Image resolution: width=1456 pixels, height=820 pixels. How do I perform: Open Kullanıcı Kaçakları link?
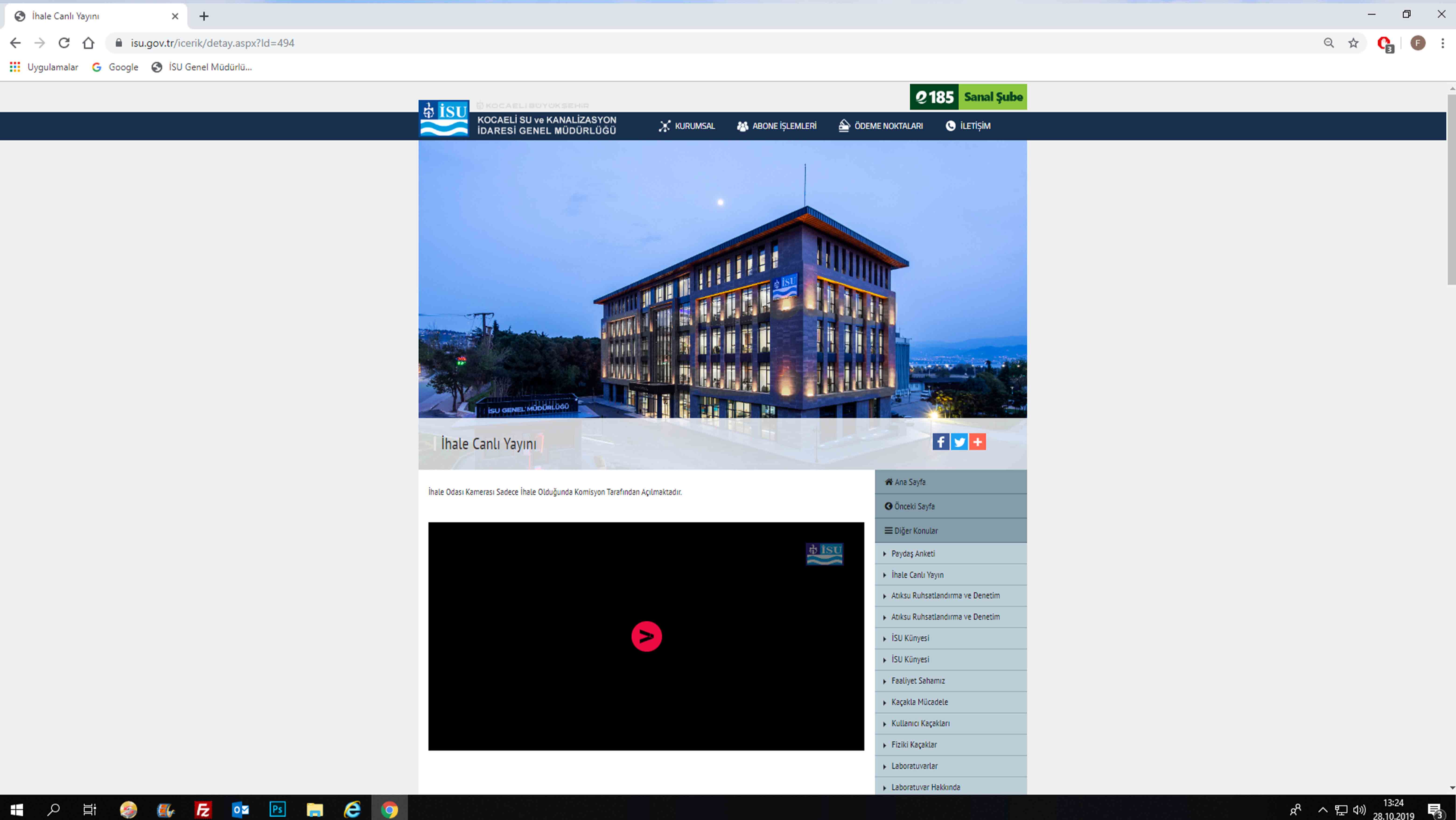951,723
